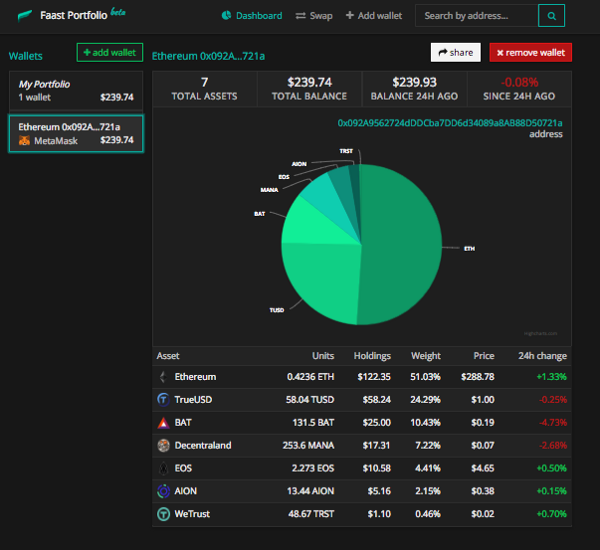Click the ETH chart label
Screen dimensions: 600x550
(470, 249)
